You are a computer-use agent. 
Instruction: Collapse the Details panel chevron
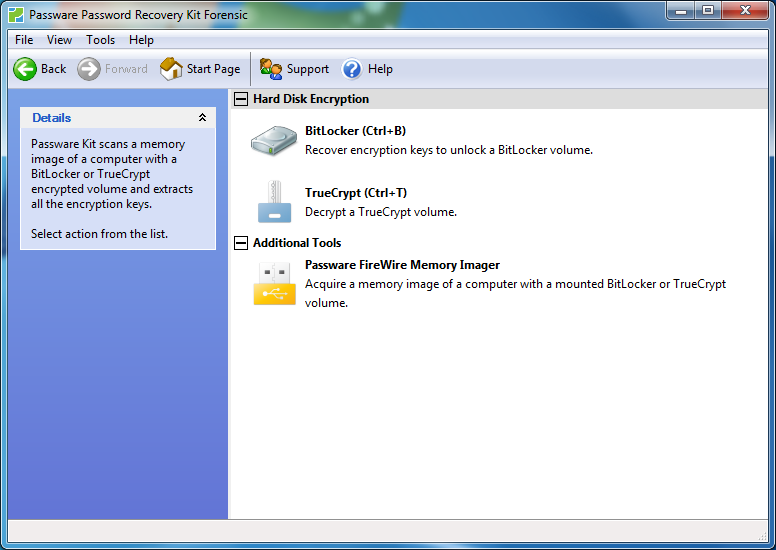point(202,118)
